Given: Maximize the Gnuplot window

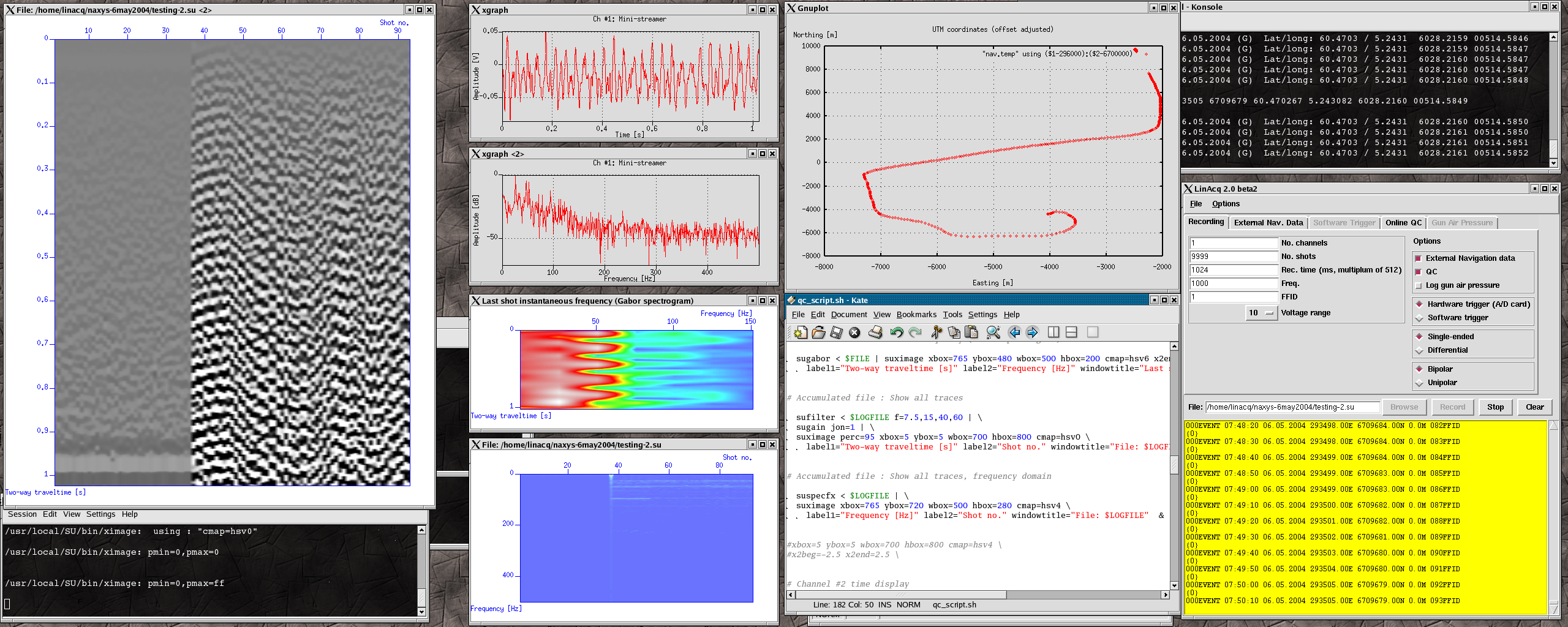Looking at the screenshot, I should click(1164, 8).
